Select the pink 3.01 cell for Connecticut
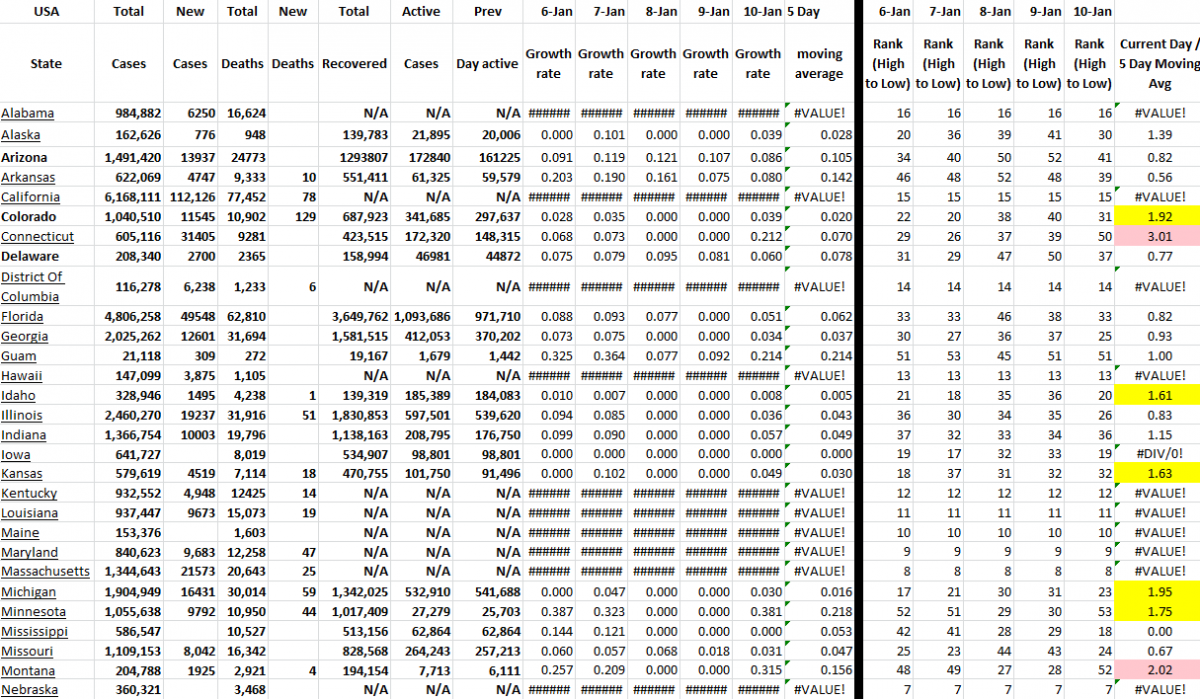Viewport: 1200px width, 699px height. tap(1160, 237)
